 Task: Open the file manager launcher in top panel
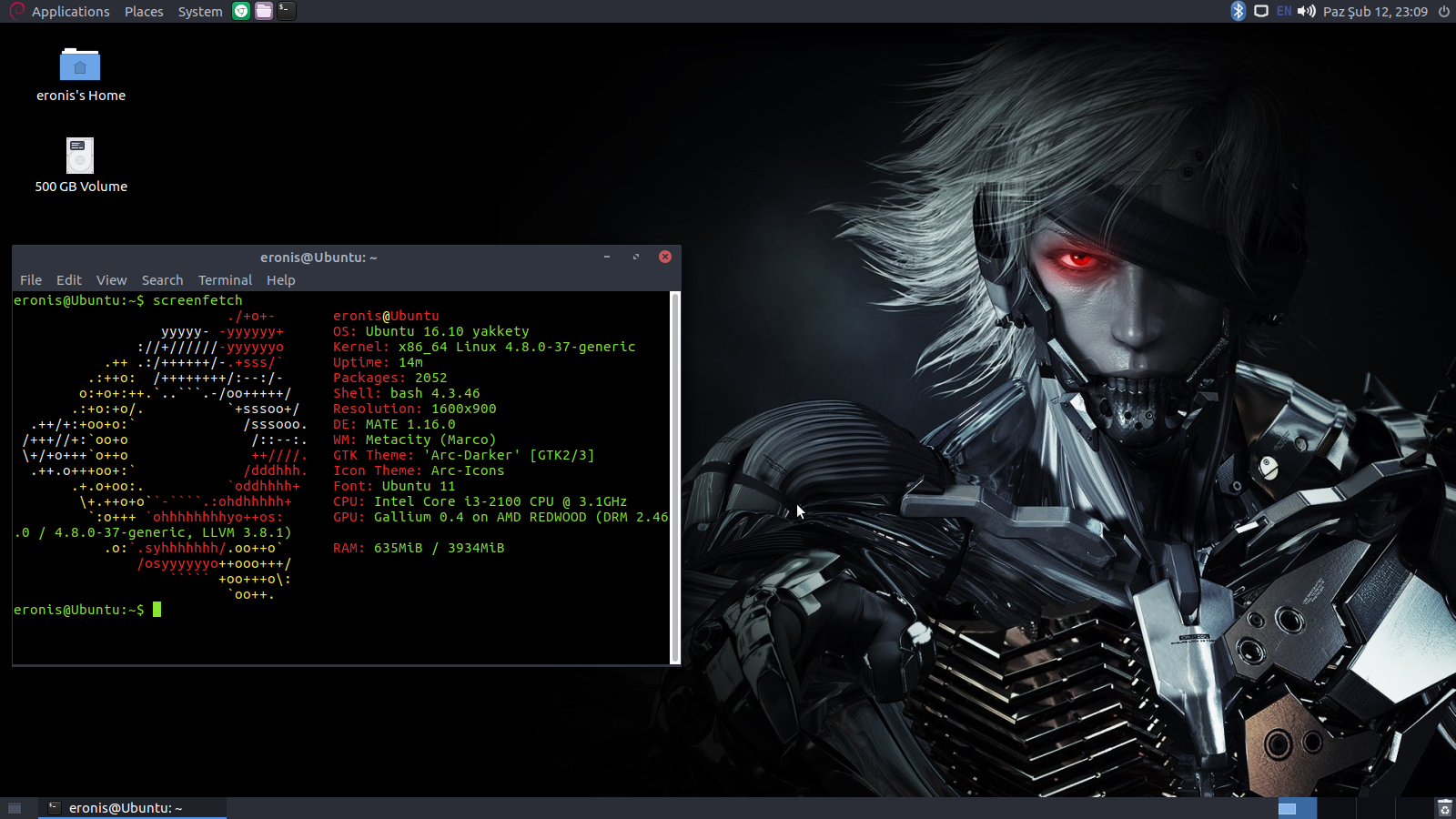[264, 11]
